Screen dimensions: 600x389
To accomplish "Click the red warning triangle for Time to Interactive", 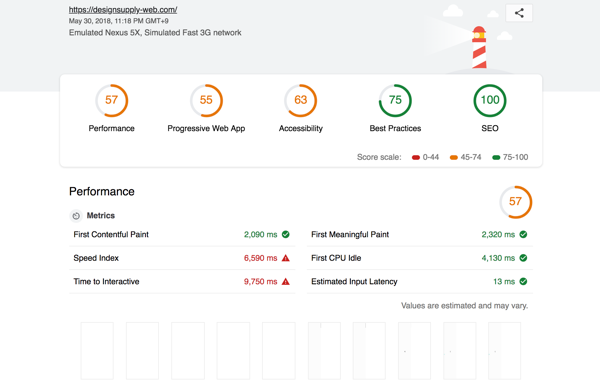I will tap(285, 282).
